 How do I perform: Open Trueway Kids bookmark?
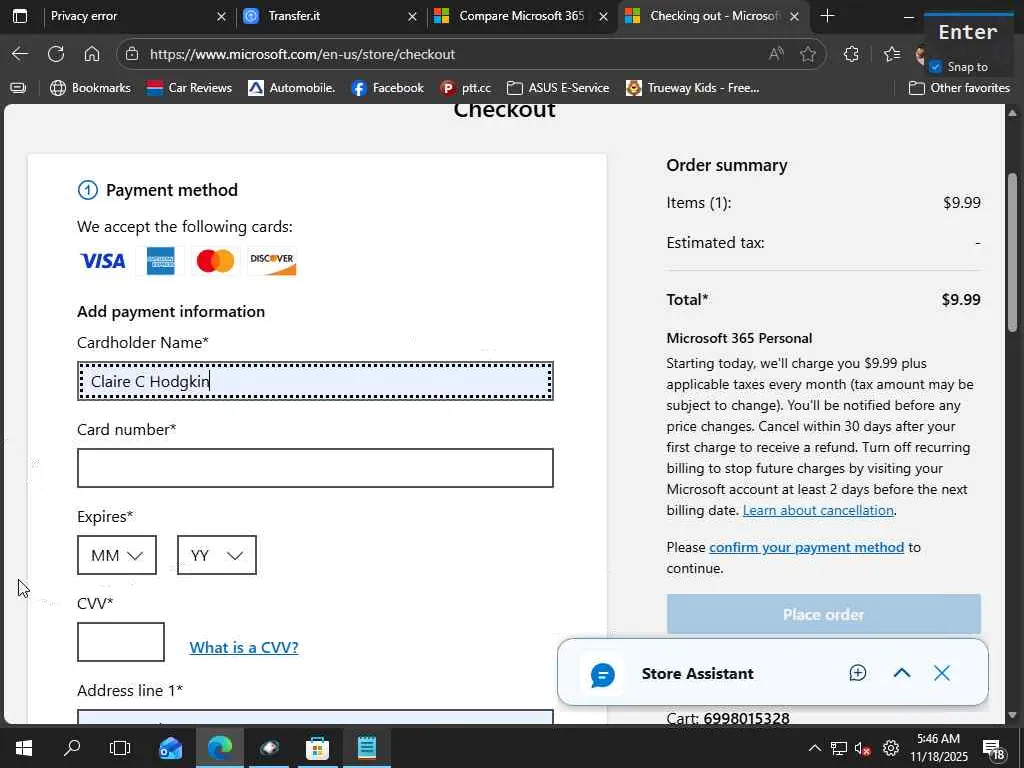693,88
